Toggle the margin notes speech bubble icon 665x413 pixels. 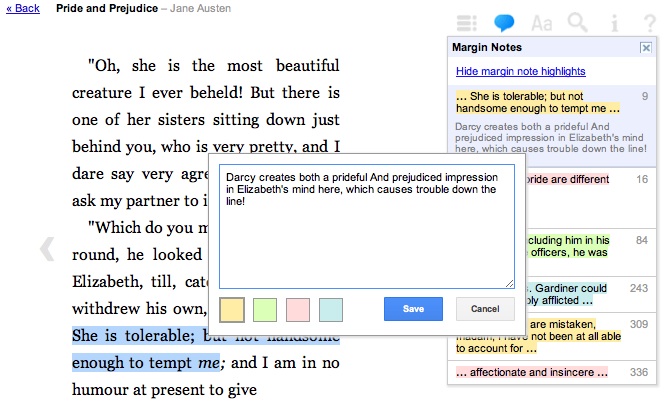click(504, 23)
